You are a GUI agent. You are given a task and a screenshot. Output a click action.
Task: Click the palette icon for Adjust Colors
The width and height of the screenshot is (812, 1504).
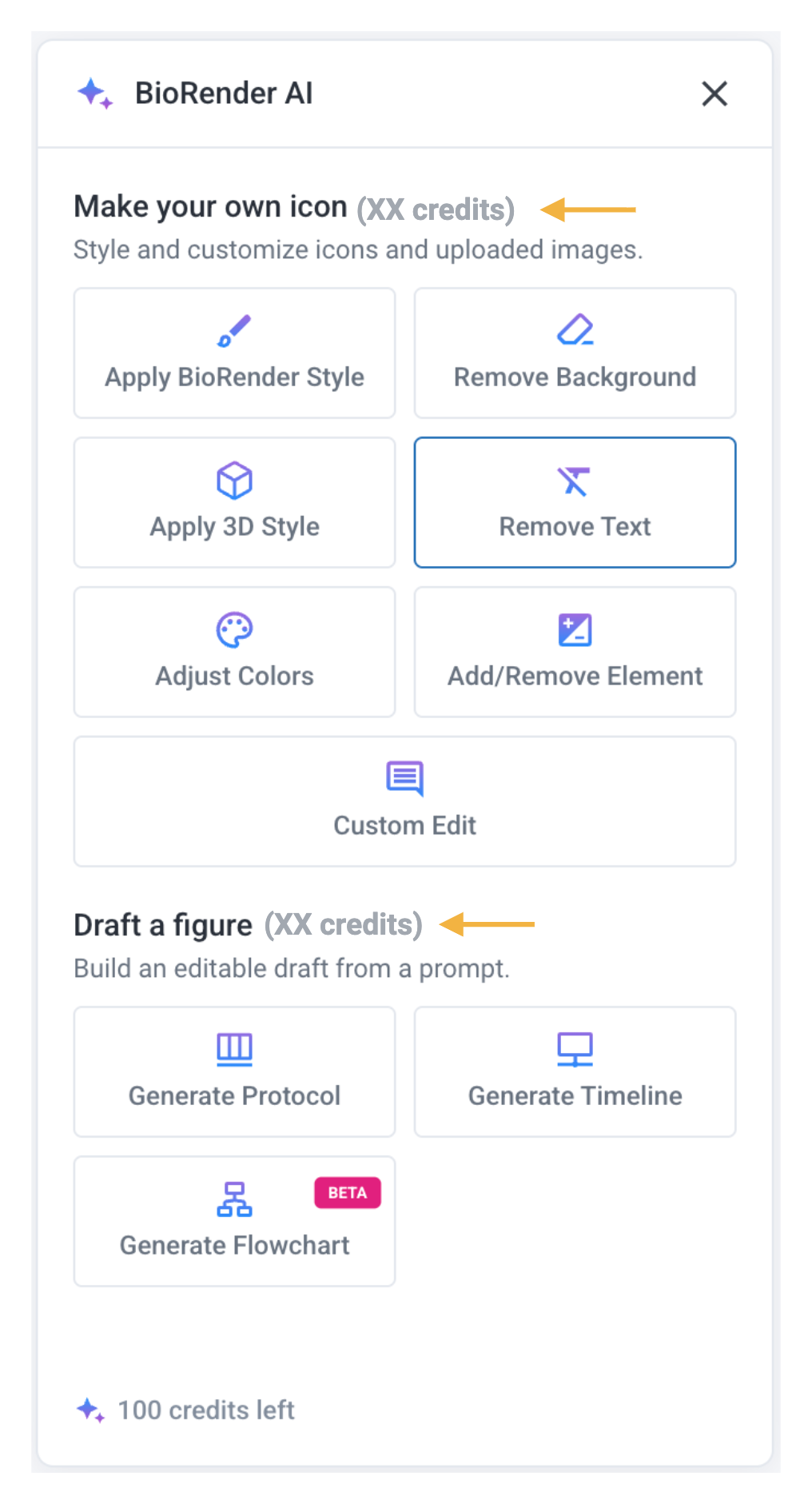point(234,630)
